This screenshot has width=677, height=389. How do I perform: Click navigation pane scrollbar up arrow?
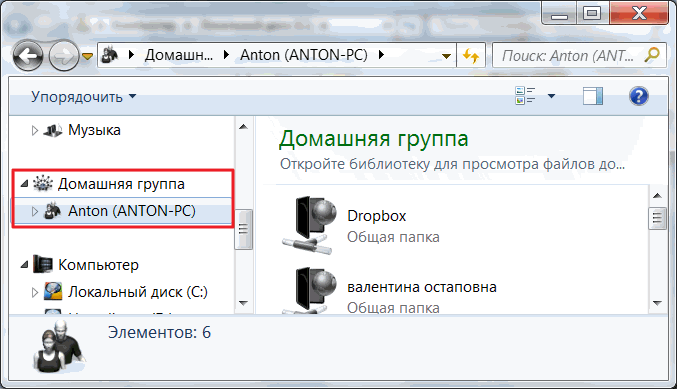[x=244, y=127]
